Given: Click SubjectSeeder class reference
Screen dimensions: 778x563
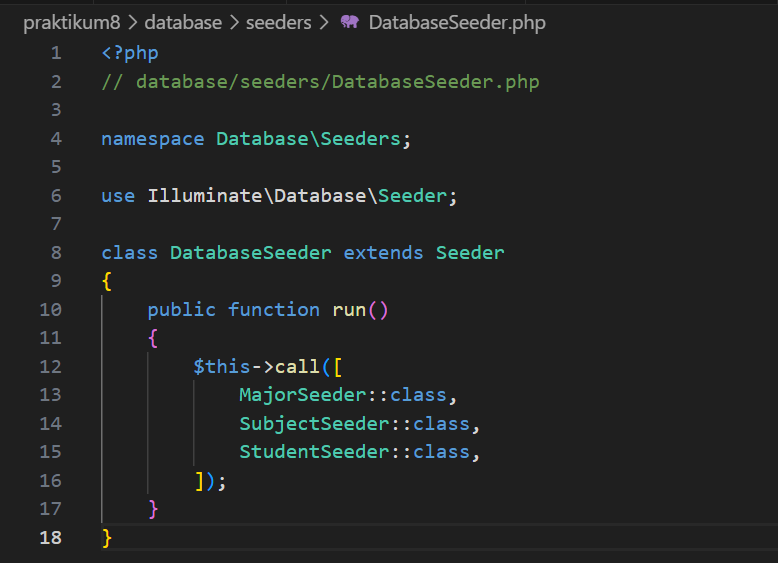Looking at the screenshot, I should pos(314,424).
